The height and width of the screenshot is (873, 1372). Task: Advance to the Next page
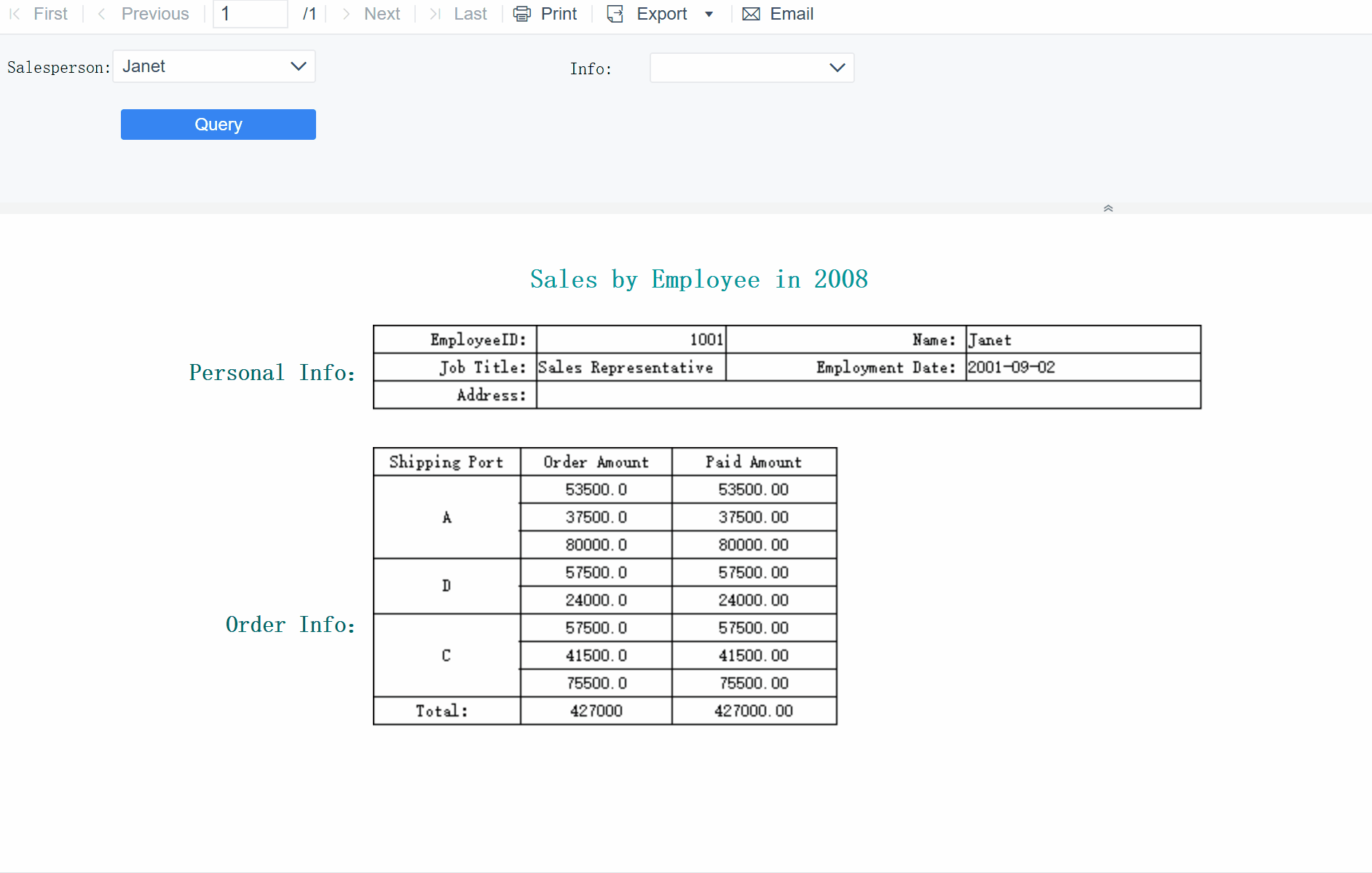pos(371,13)
